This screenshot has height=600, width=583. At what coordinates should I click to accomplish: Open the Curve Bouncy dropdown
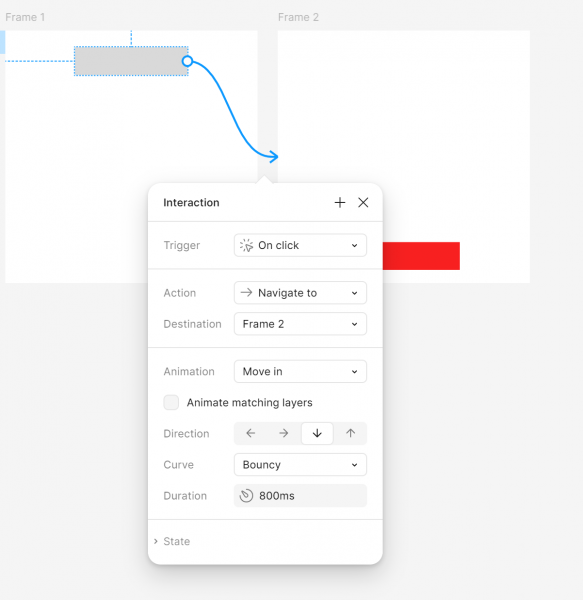point(300,465)
